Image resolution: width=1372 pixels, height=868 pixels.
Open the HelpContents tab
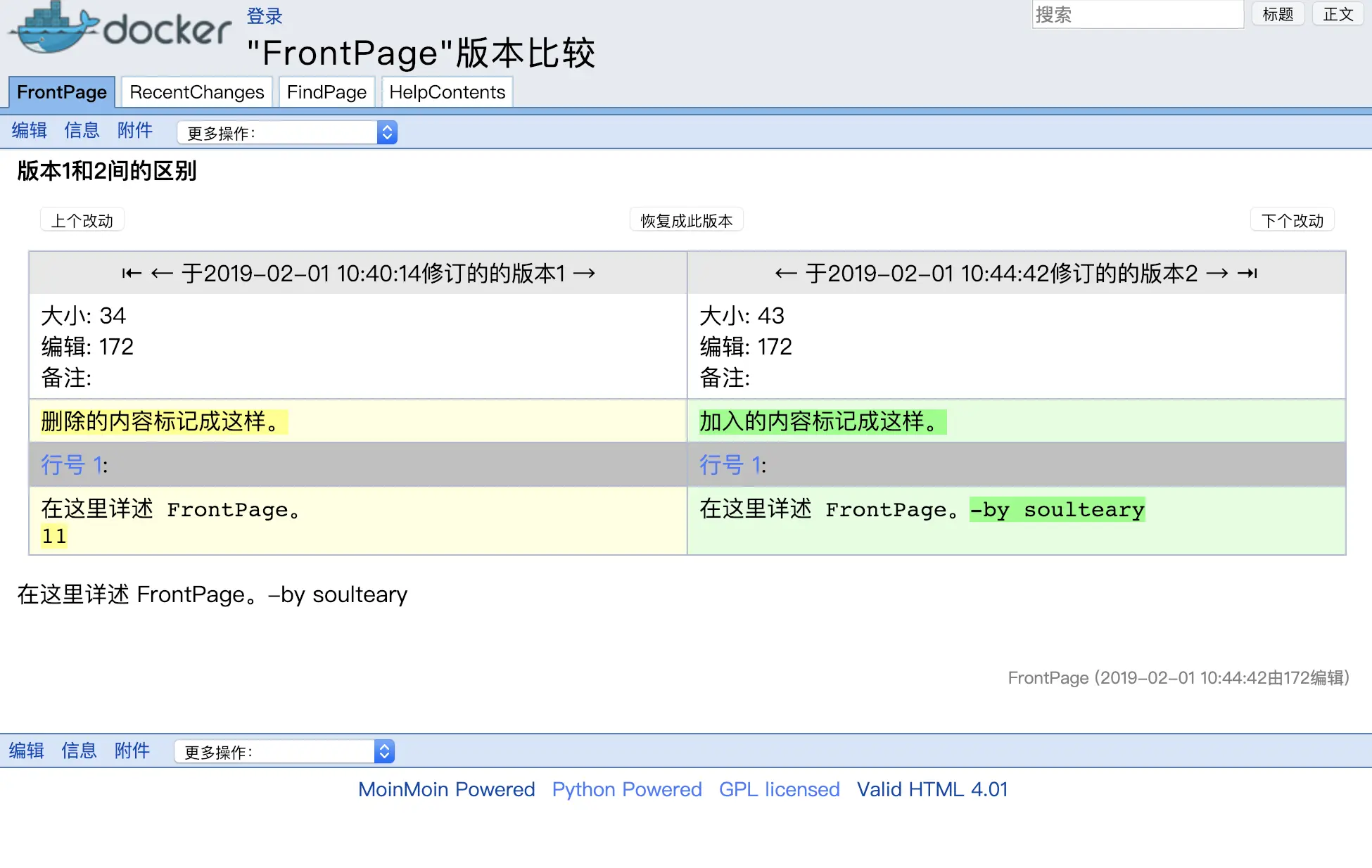(447, 91)
